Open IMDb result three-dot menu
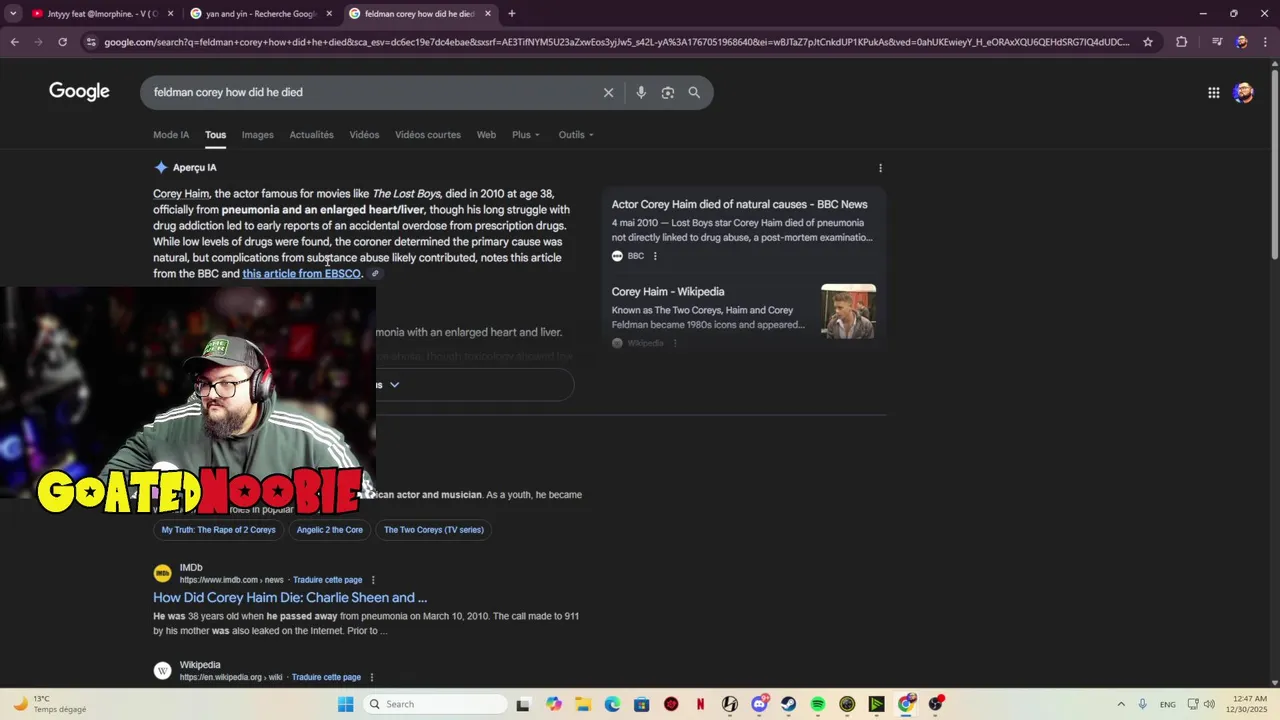Screen dimensions: 1280x720 [x=373, y=580]
